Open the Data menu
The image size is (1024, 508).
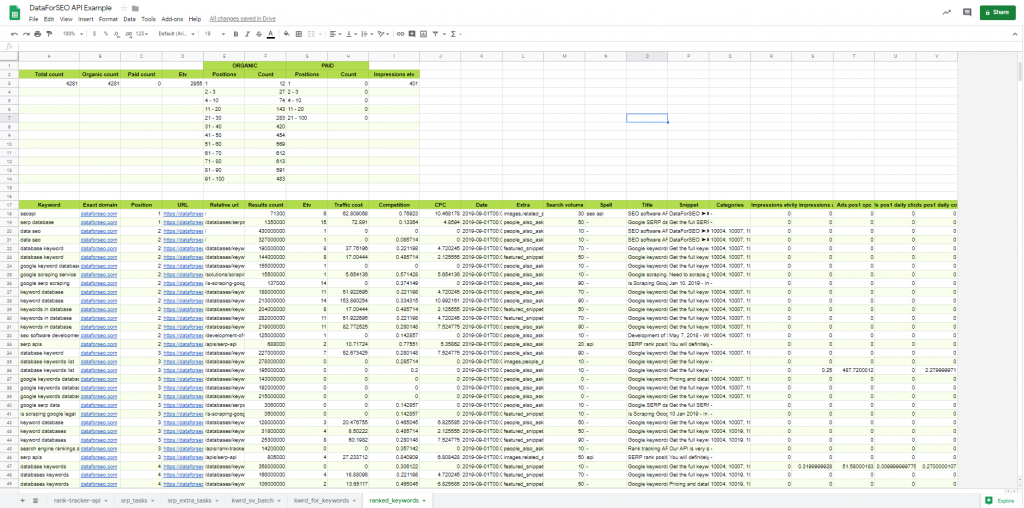point(129,19)
